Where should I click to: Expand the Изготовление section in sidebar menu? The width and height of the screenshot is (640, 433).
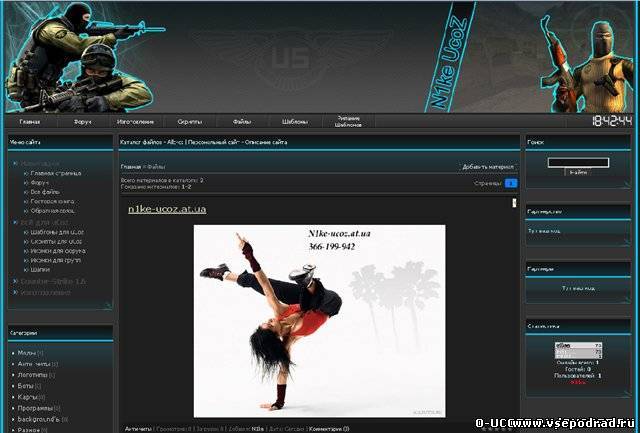pyautogui.click(x=45, y=293)
